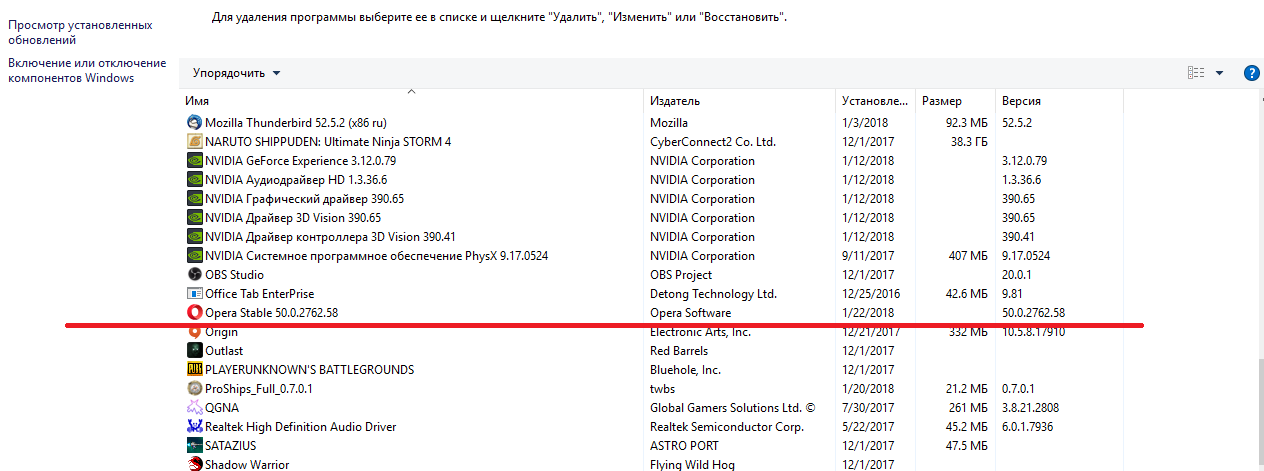The image size is (1264, 471).
Task: Click publisher Red Barrels
Action: [x=679, y=350]
